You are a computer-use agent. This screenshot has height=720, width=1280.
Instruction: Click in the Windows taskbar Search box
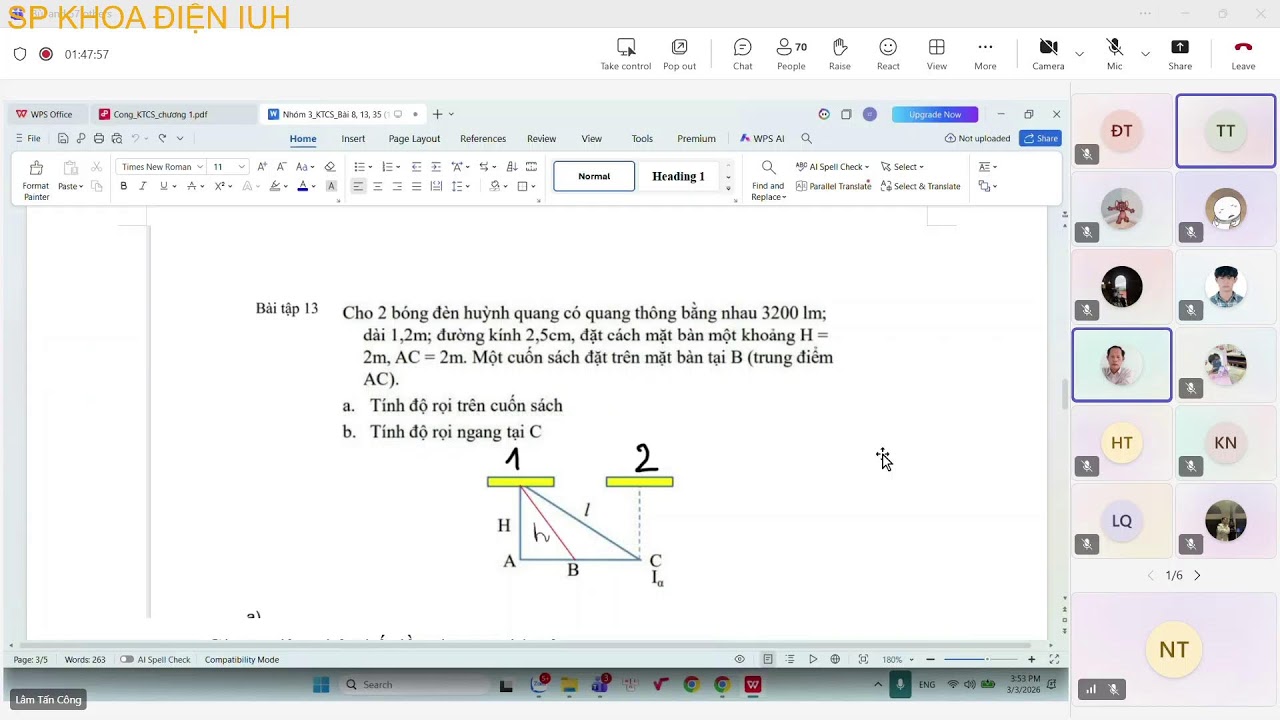(414, 685)
